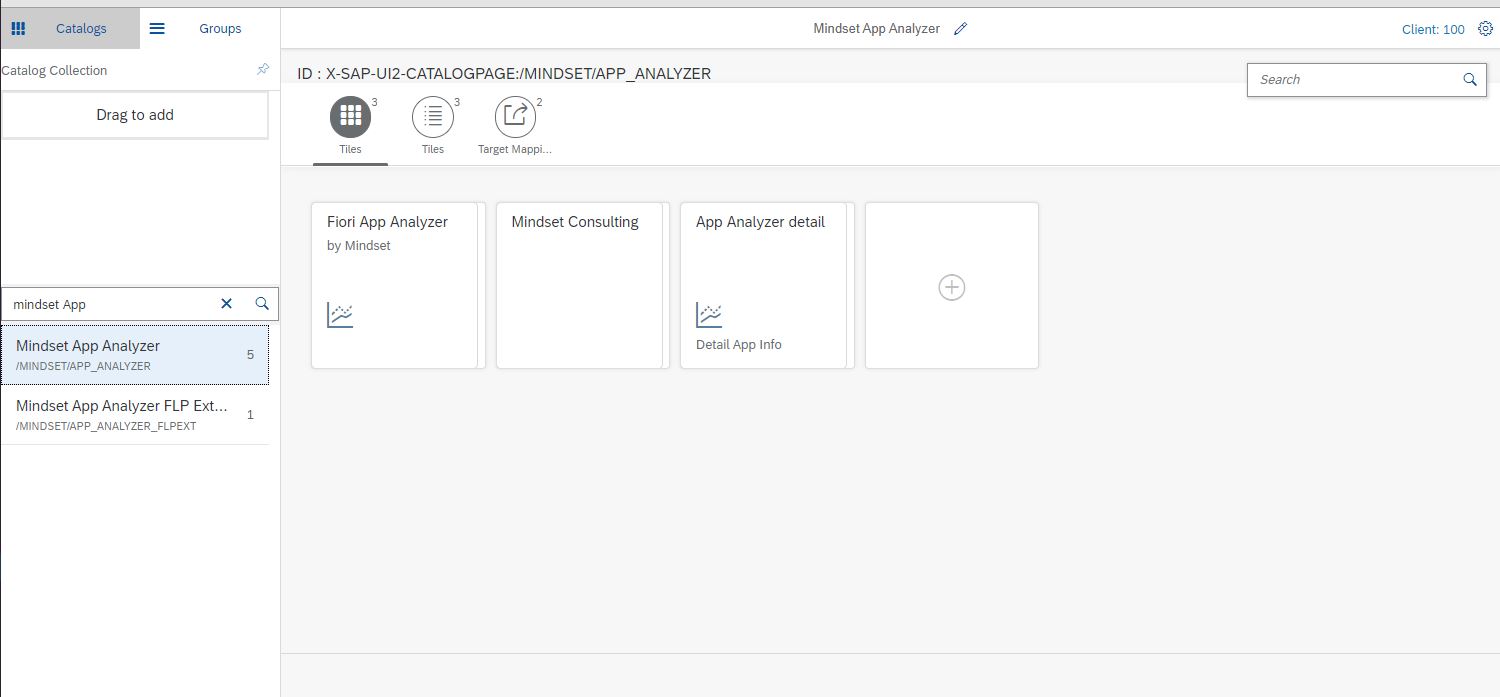Select the Mindset App Analyzer catalog

click(x=120, y=354)
